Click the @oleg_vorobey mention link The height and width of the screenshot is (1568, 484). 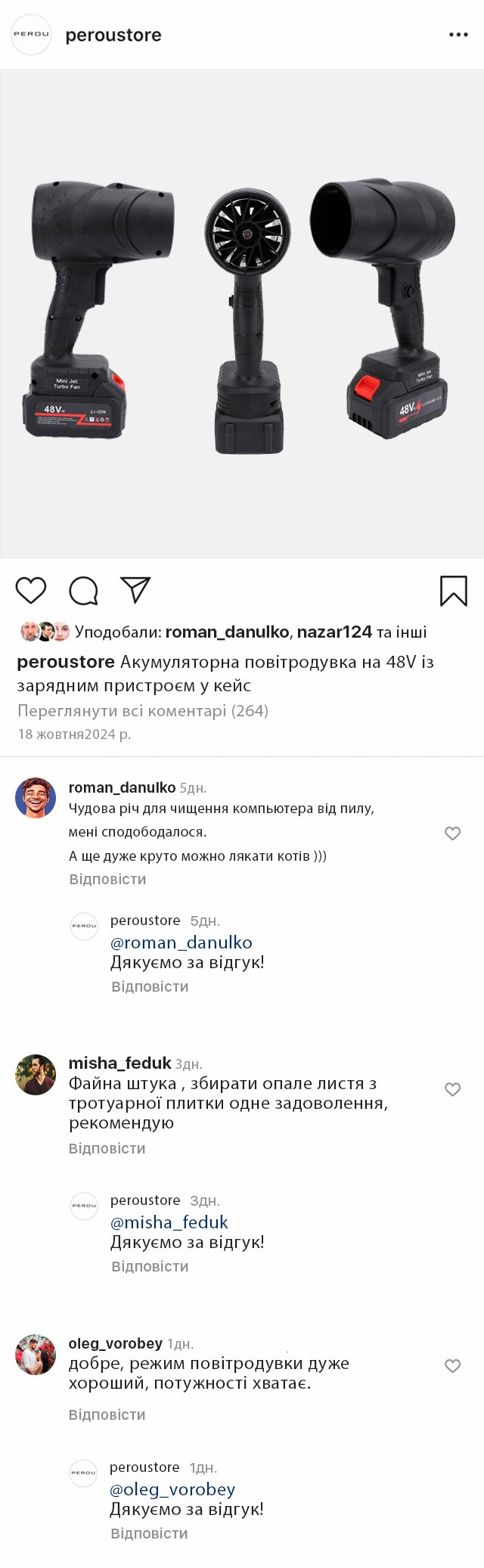coord(172,1489)
